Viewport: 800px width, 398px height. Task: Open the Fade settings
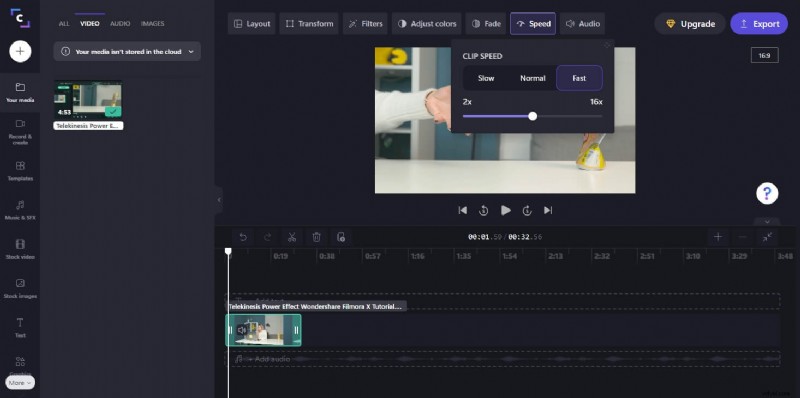486,23
